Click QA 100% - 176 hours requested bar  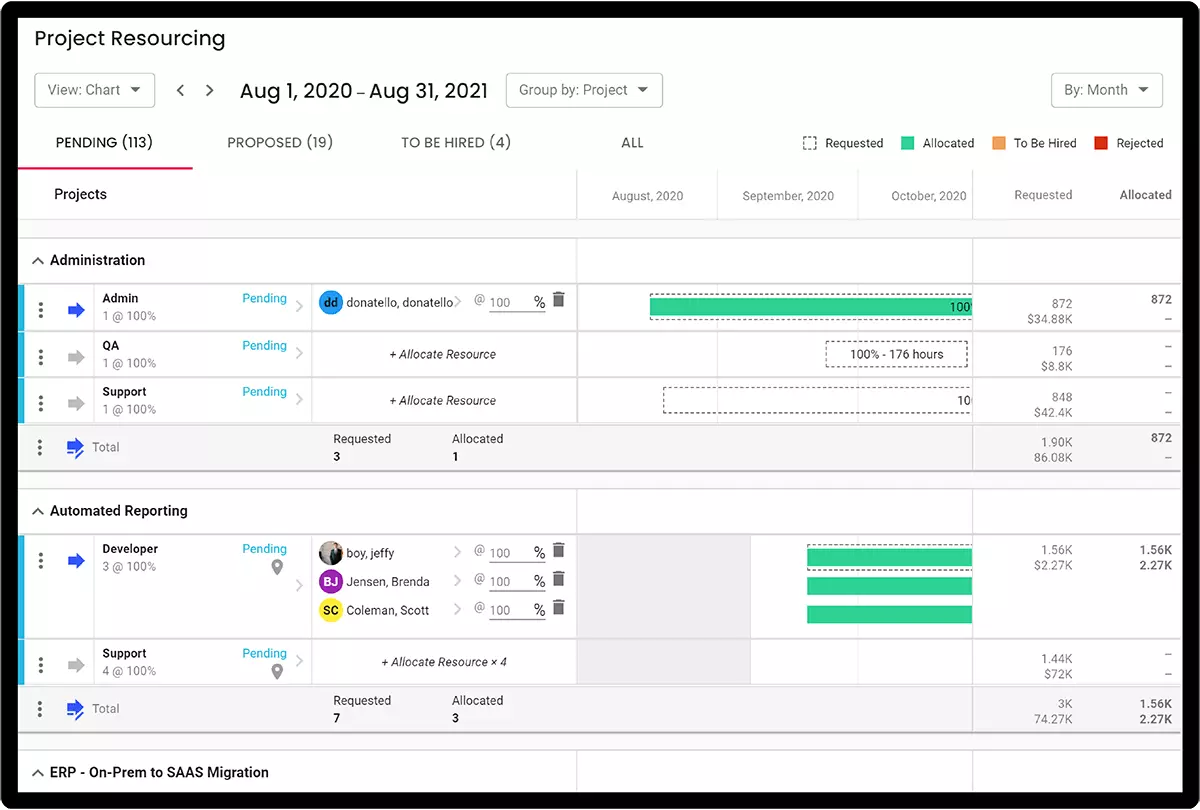tap(897, 354)
